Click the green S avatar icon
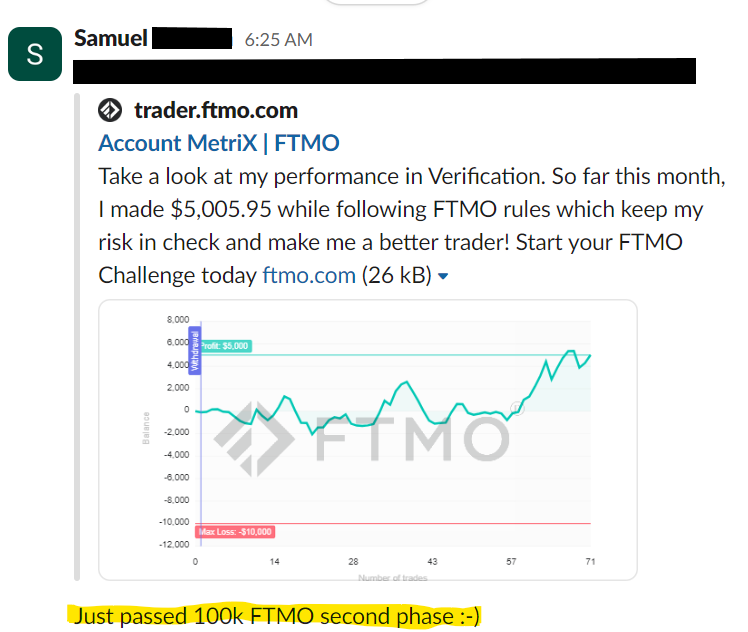Screen dimensions: 748x632 35,54
